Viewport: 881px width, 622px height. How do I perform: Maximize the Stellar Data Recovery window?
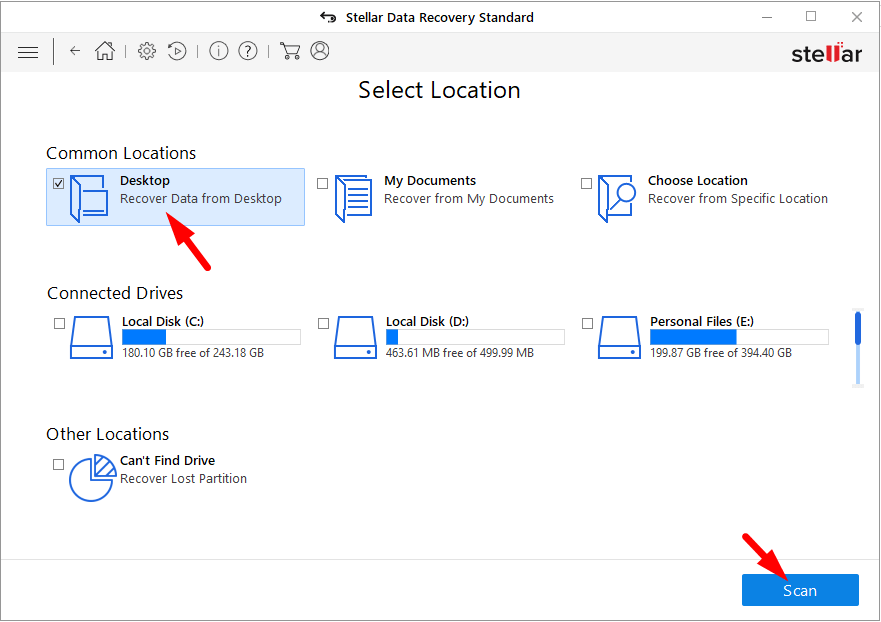(x=811, y=17)
